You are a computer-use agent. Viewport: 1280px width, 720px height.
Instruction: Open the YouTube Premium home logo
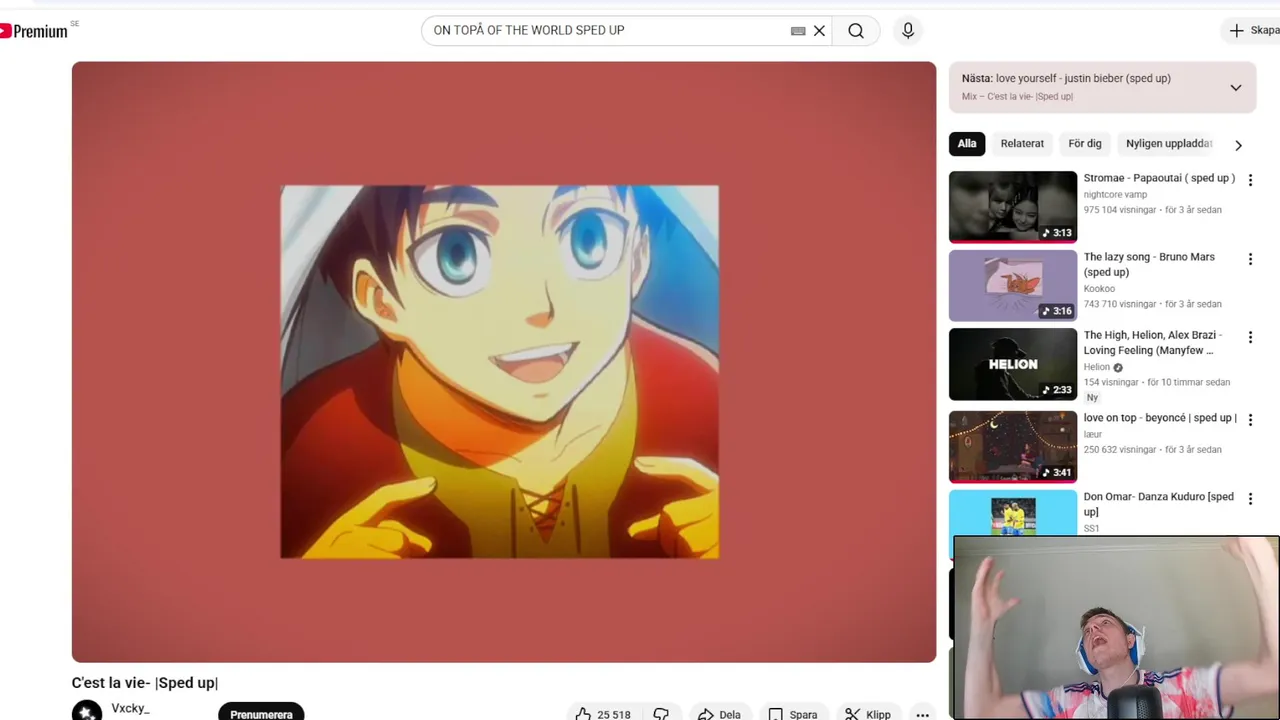(x=35, y=31)
